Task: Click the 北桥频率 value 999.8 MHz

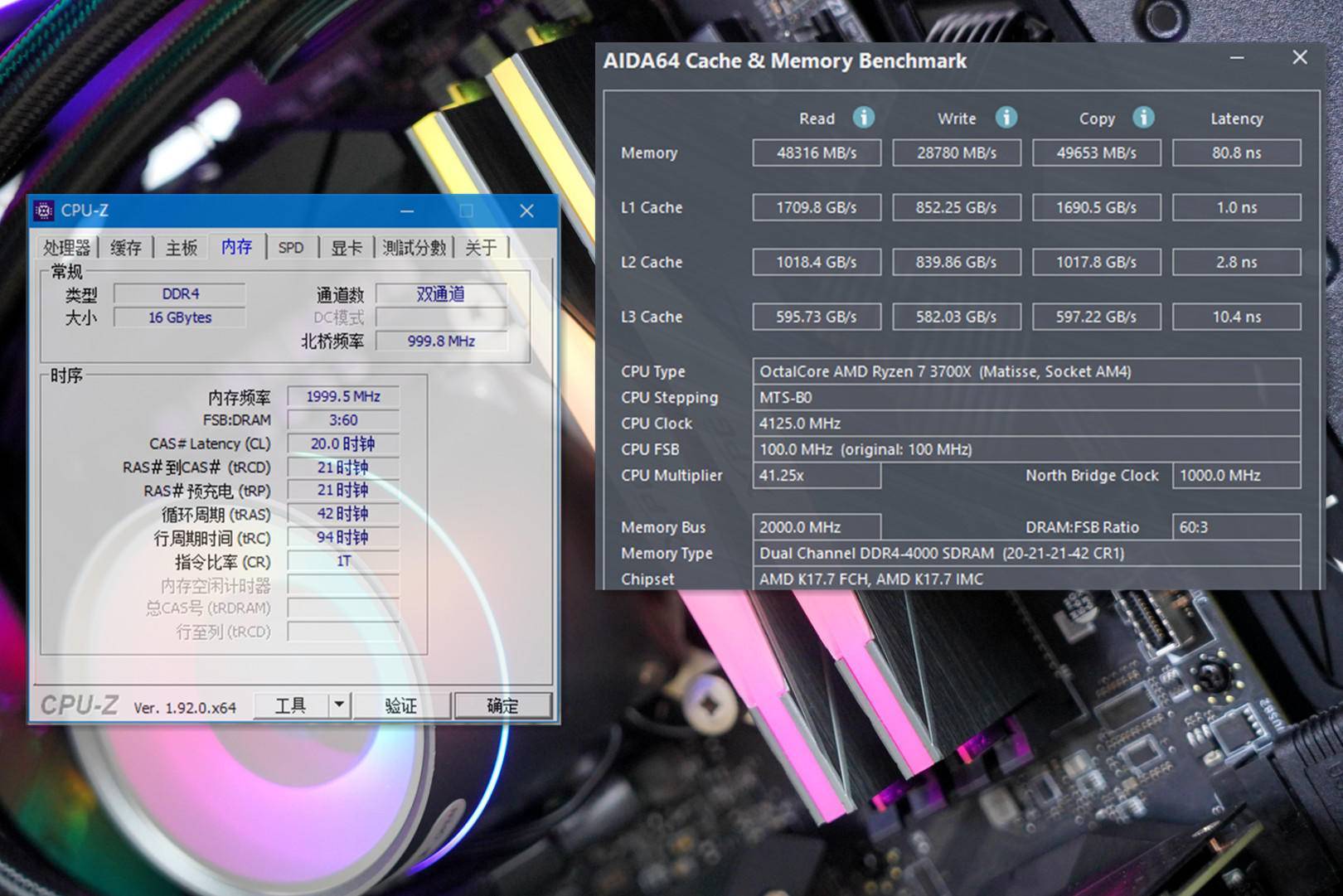Action: pyautogui.click(x=441, y=341)
